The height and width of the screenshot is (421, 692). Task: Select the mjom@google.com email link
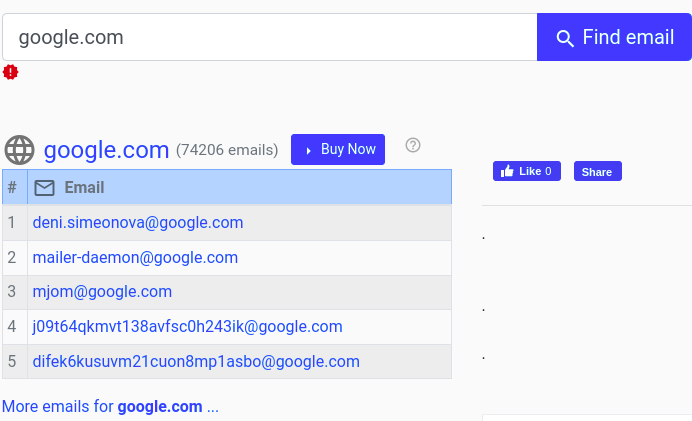click(102, 292)
